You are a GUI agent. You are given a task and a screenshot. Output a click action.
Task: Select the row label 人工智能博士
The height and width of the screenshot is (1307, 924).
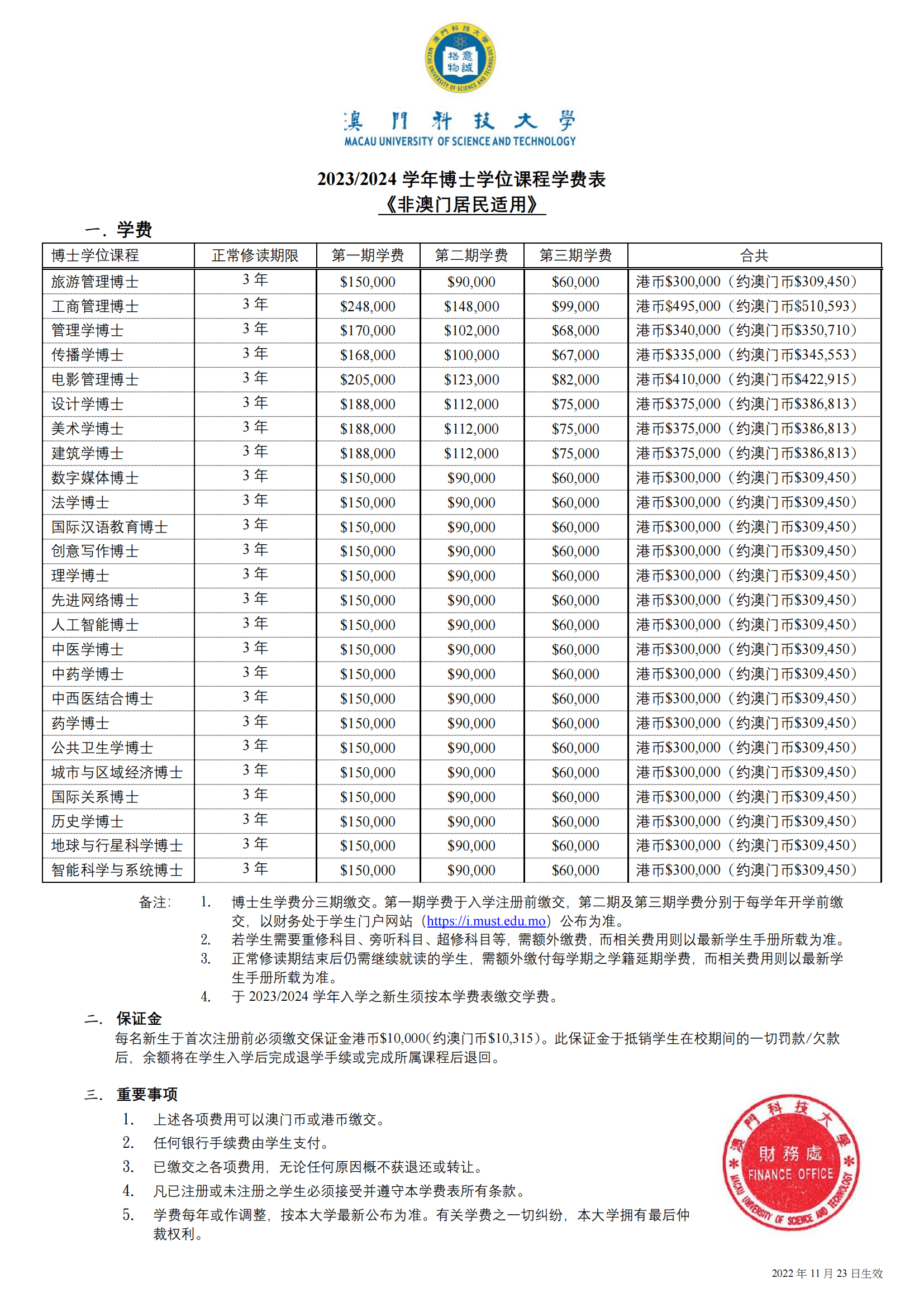click(x=95, y=625)
